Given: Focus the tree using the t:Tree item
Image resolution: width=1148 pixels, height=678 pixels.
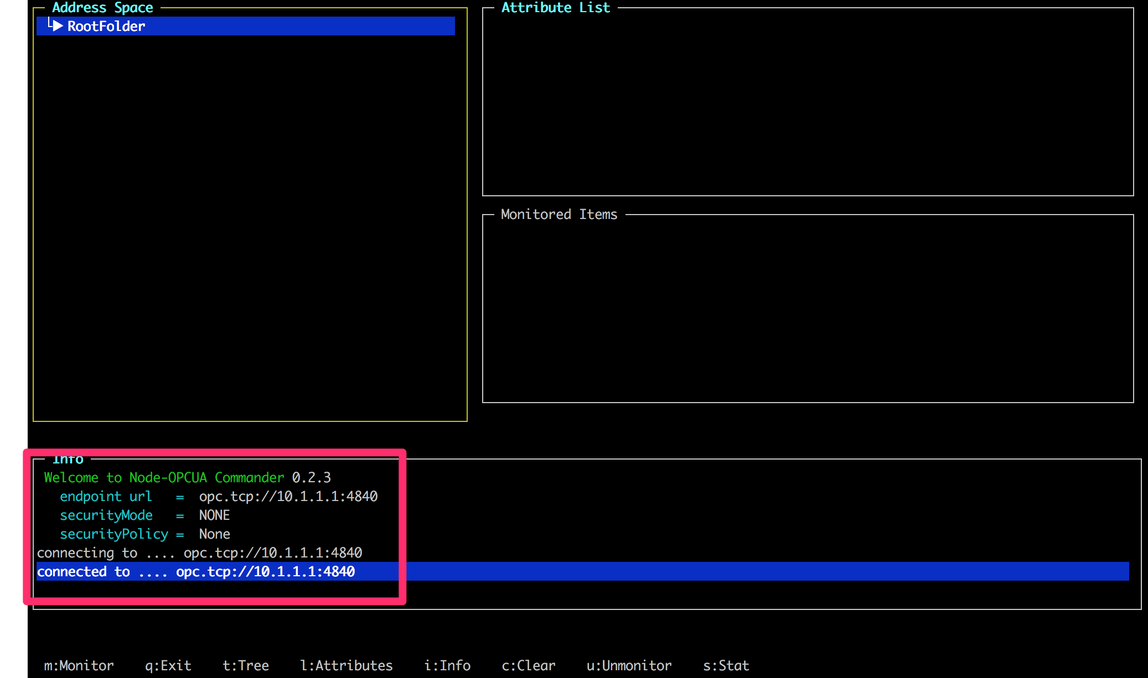Looking at the screenshot, I should click(246, 665).
